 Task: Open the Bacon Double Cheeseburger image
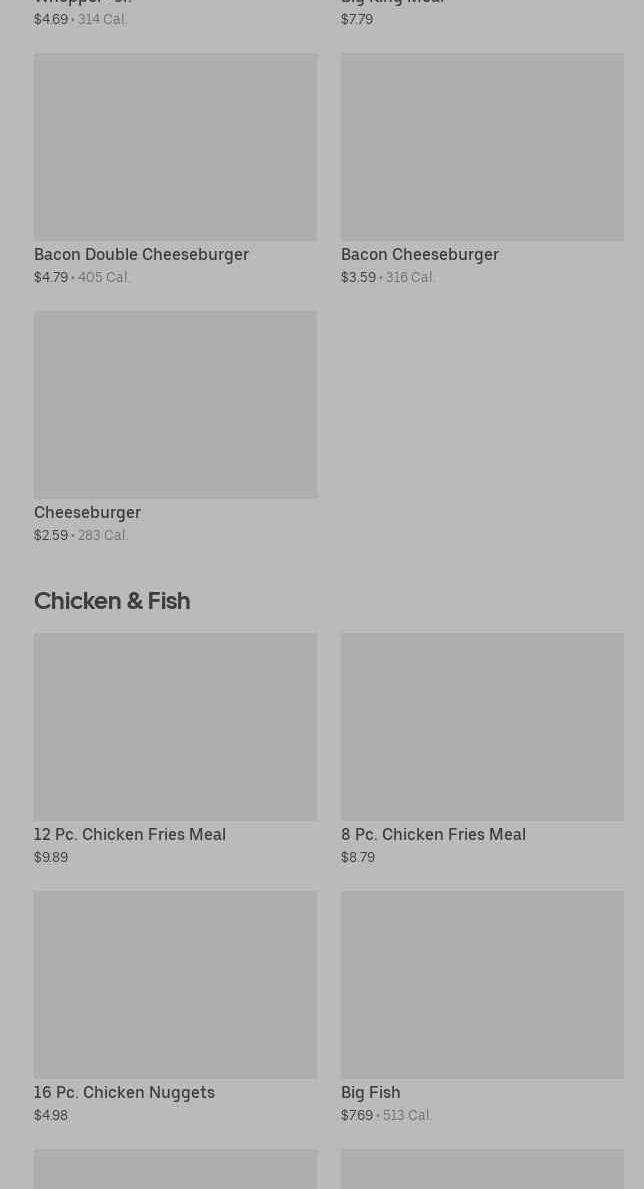pyautogui.click(x=175, y=147)
